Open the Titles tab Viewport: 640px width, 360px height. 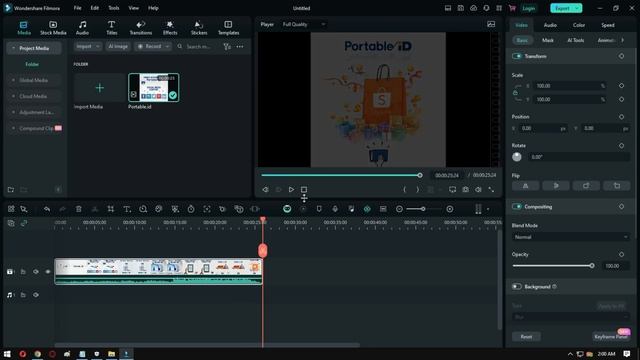click(x=111, y=28)
